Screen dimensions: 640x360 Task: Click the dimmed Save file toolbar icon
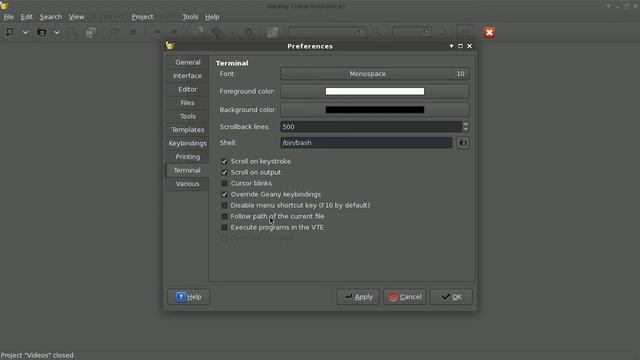73,32
